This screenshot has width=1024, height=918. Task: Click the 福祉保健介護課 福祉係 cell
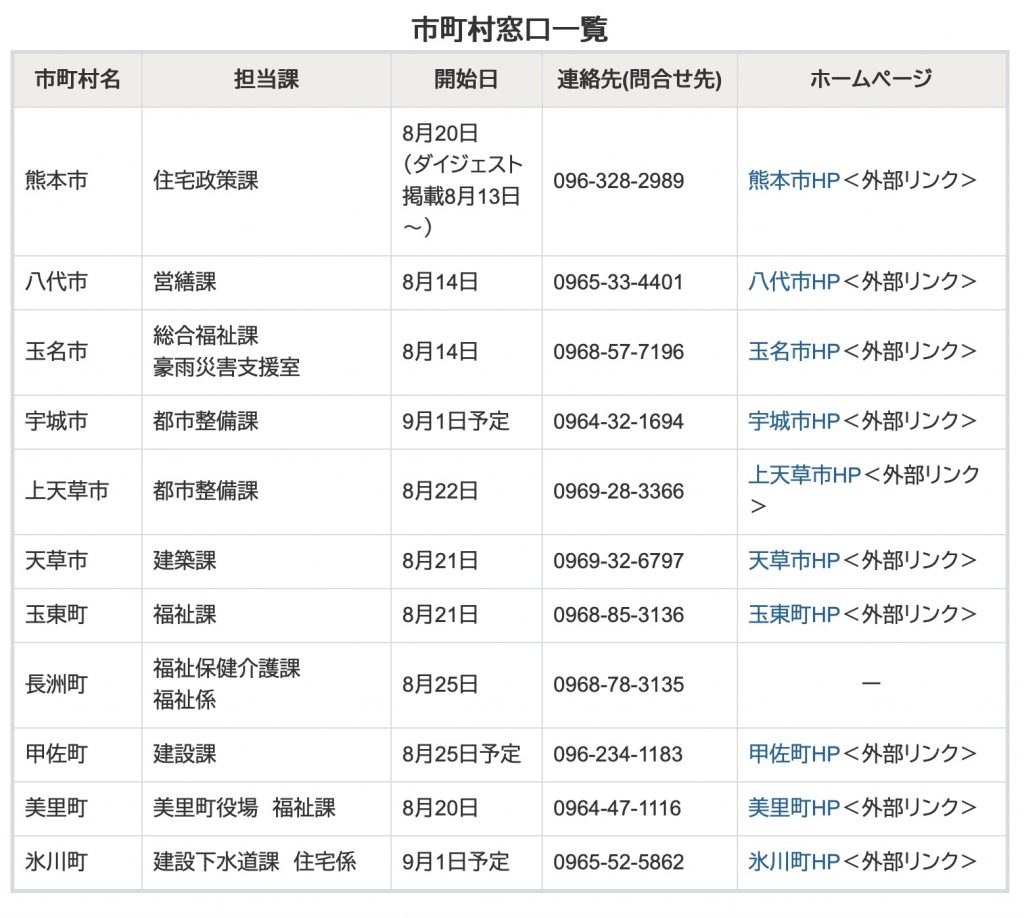point(266,686)
